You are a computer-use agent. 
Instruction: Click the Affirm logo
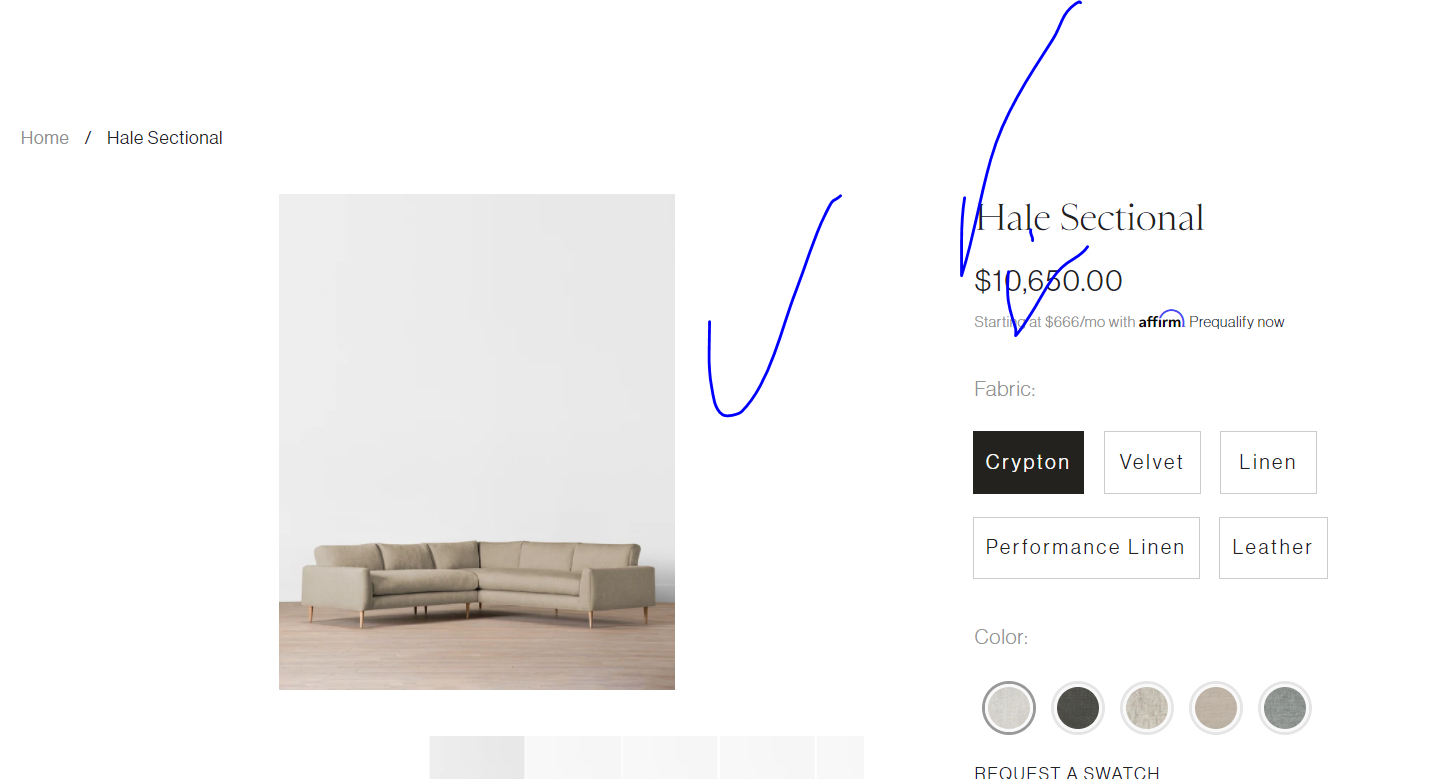coord(1161,320)
